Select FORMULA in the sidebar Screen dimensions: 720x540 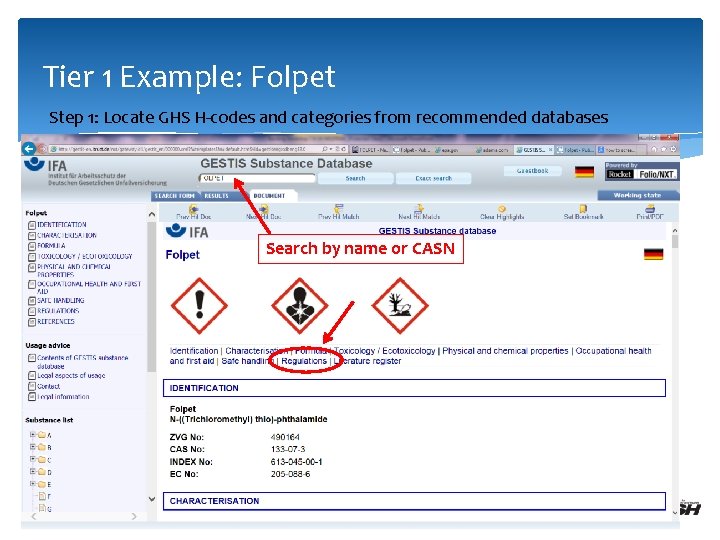click(51, 246)
